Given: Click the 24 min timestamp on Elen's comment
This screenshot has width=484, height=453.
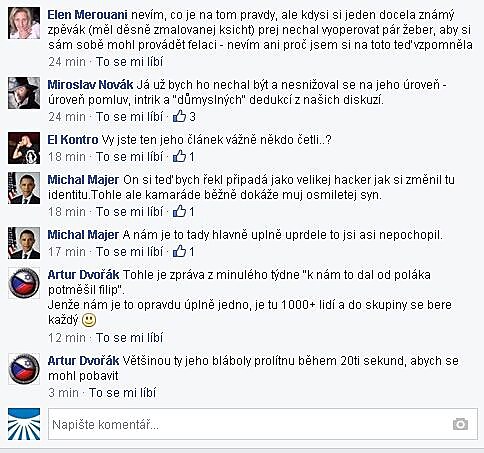Looking at the screenshot, I should pyautogui.click(x=67, y=62).
